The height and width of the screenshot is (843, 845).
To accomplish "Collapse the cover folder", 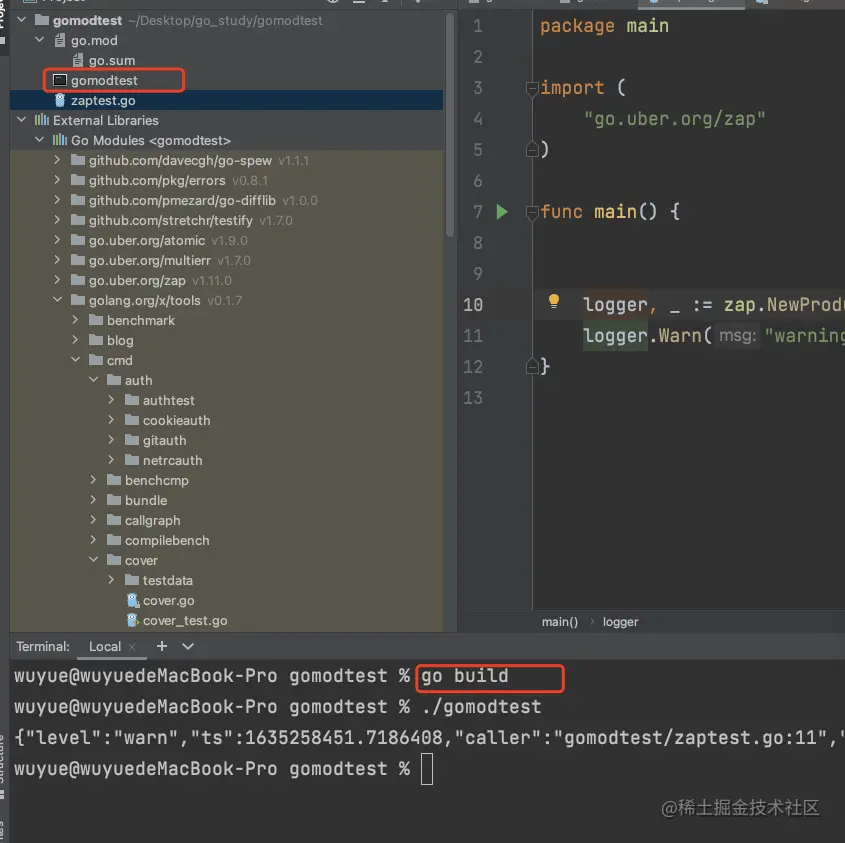I will point(93,559).
